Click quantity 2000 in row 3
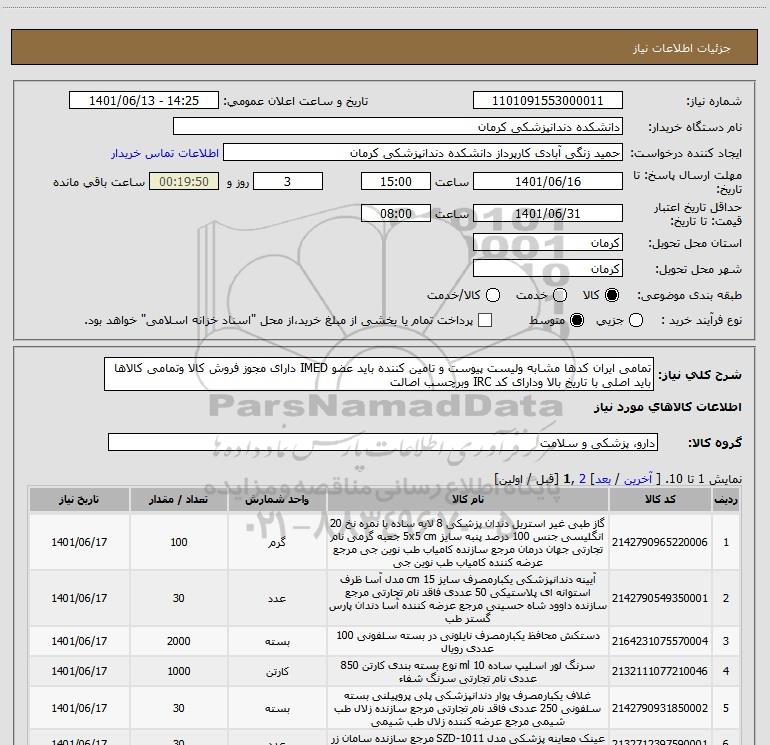 (x=178, y=641)
